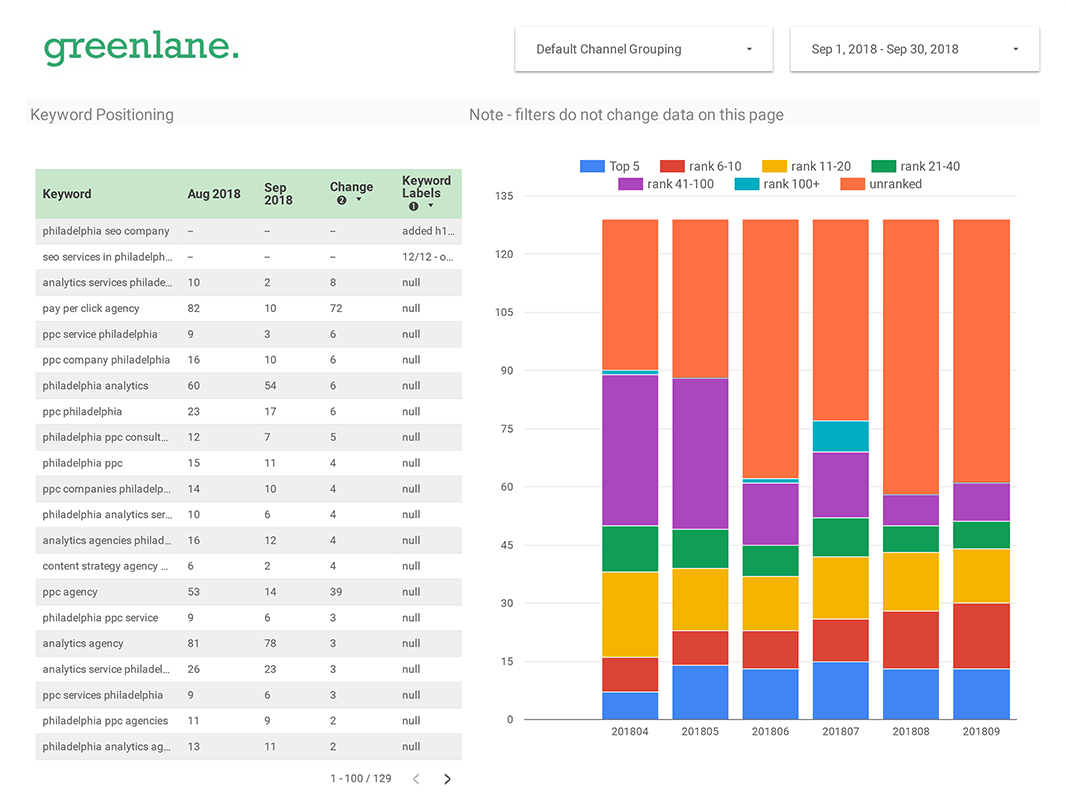Click the purple segment of the 201804 bar
The height and width of the screenshot is (800, 1066).
tap(630, 450)
